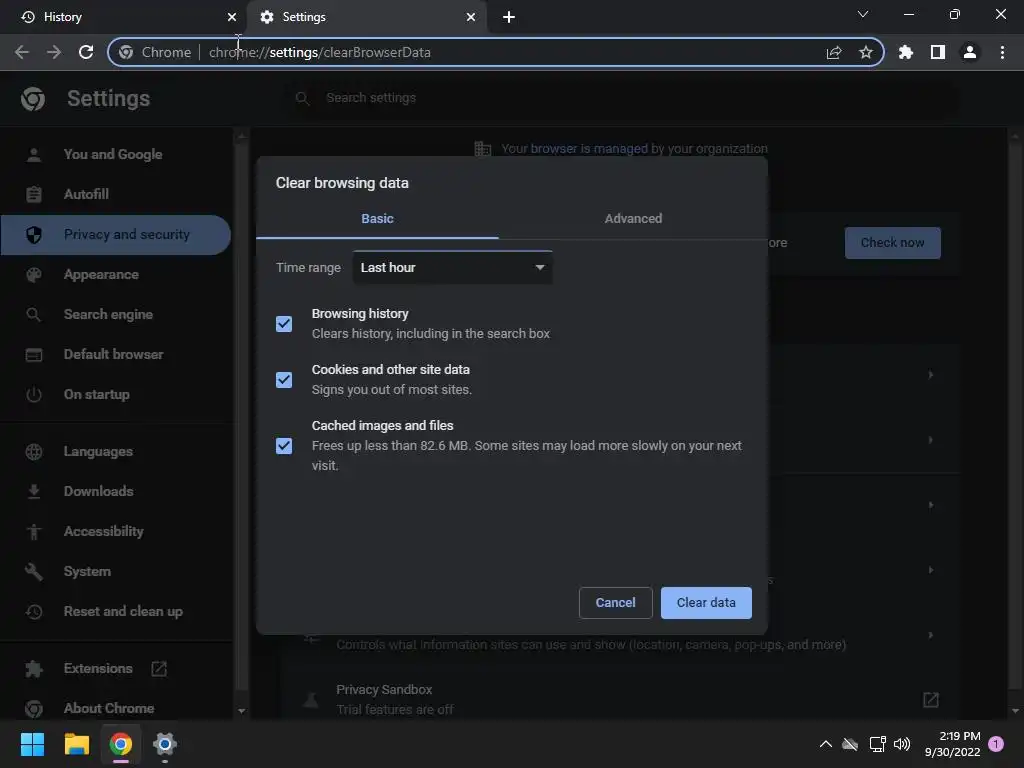Click the browser forward arrow
1024x768 pixels.
click(54, 52)
